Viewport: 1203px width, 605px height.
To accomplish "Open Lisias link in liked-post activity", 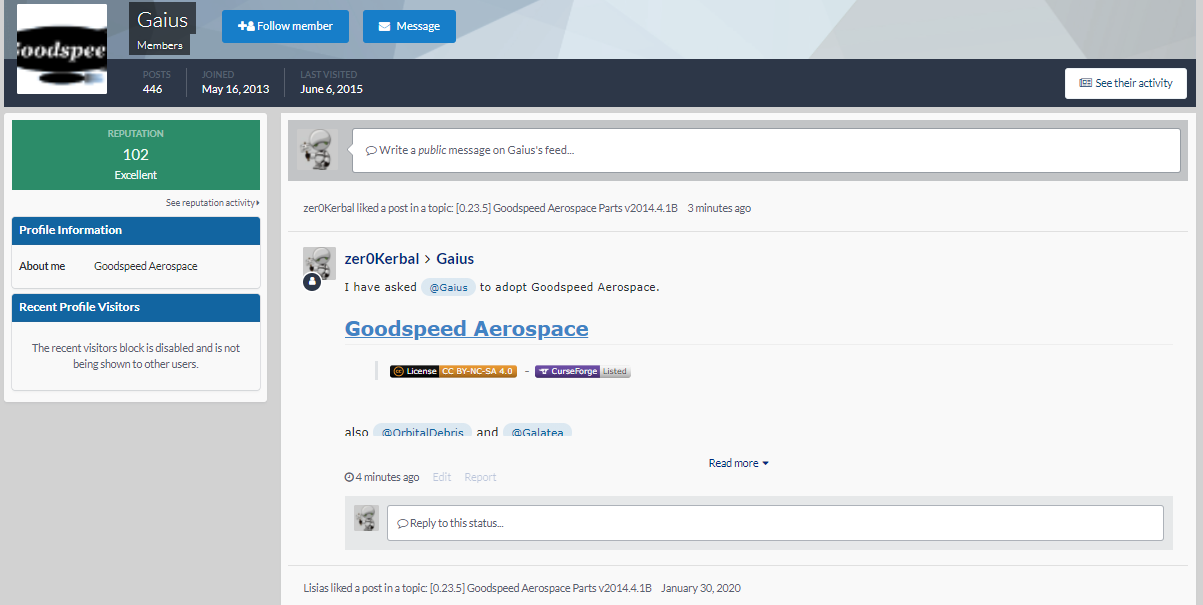I will click(315, 588).
